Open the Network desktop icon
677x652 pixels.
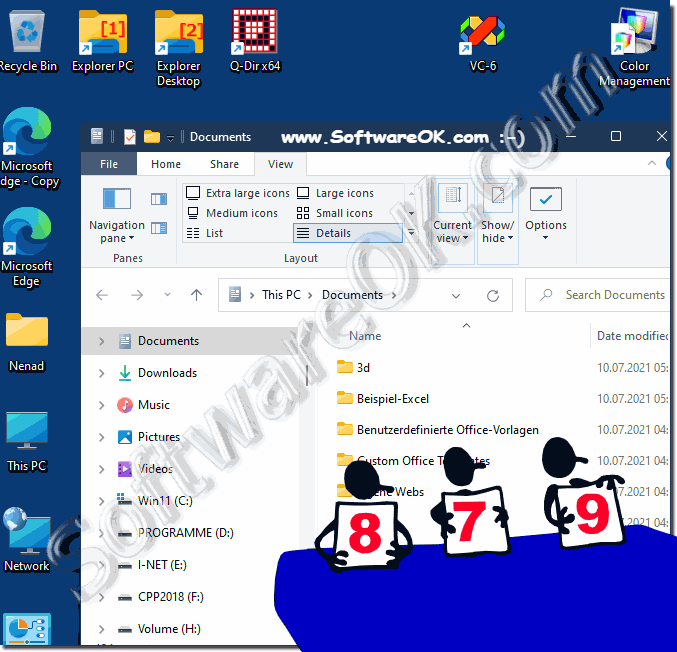(27, 540)
